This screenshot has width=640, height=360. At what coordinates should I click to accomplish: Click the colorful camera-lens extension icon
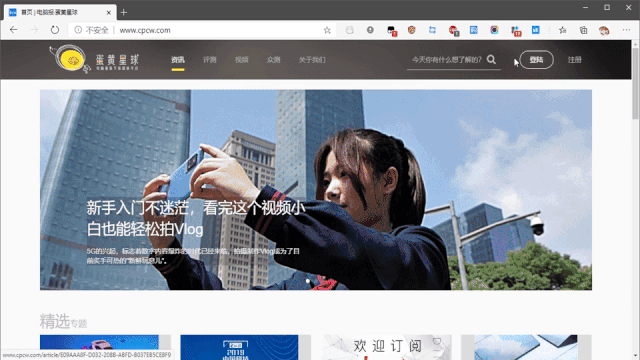pyautogui.click(x=494, y=30)
